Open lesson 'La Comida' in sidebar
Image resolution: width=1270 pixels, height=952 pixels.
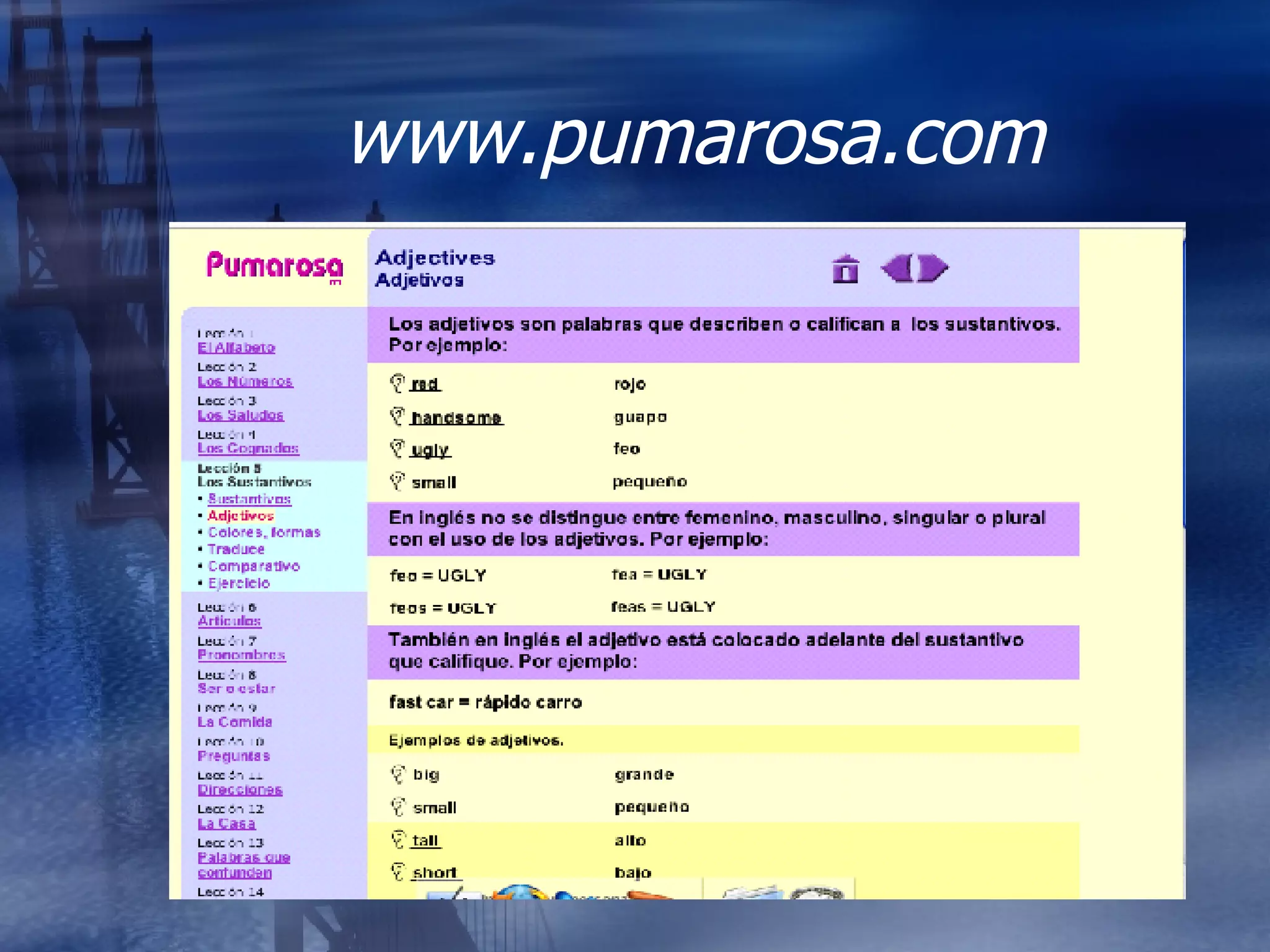tap(234, 722)
